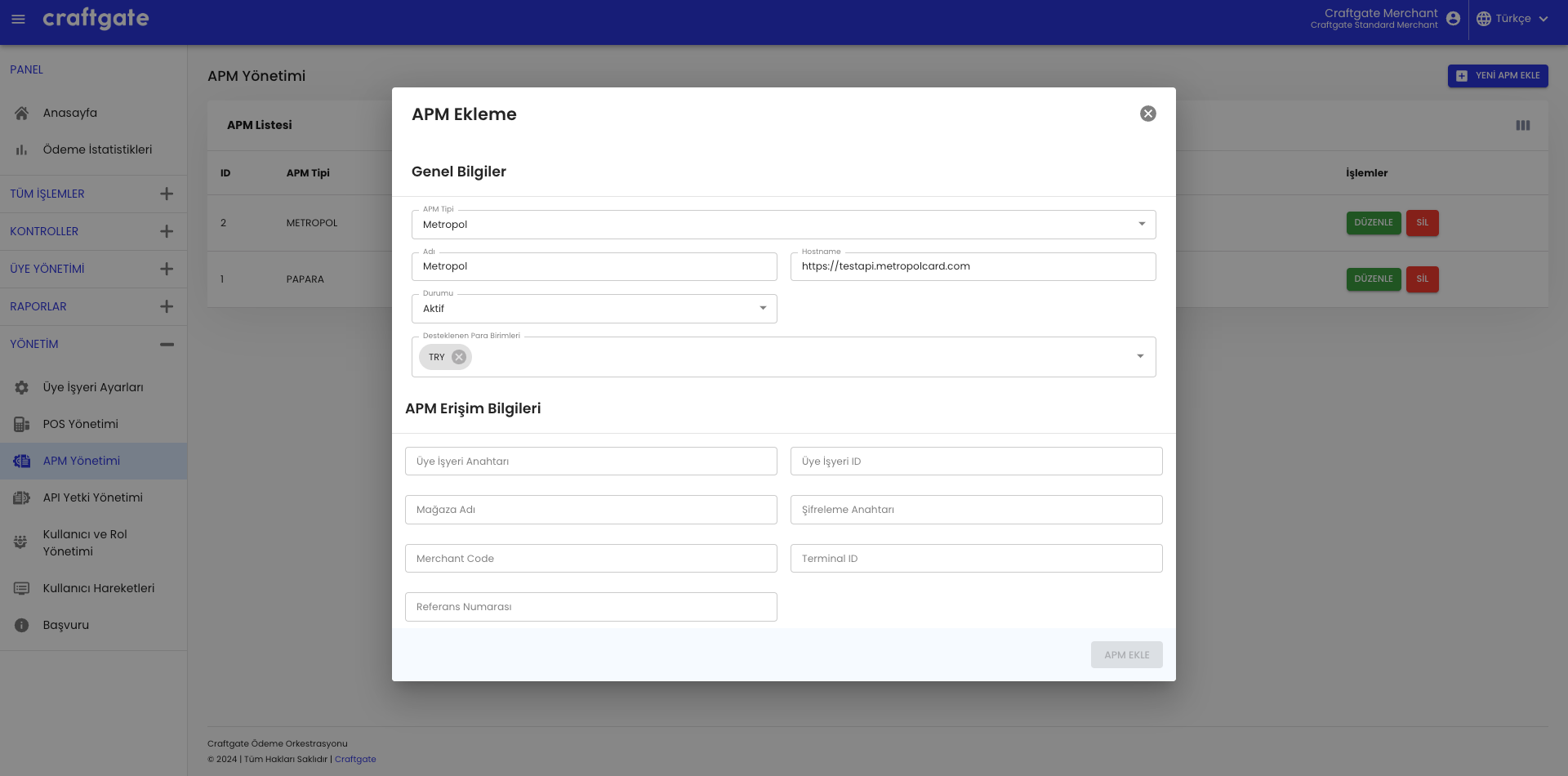Click the Kullanıcı Hareketleri icon
Viewport: 1568px width, 776px height.
coord(22,588)
